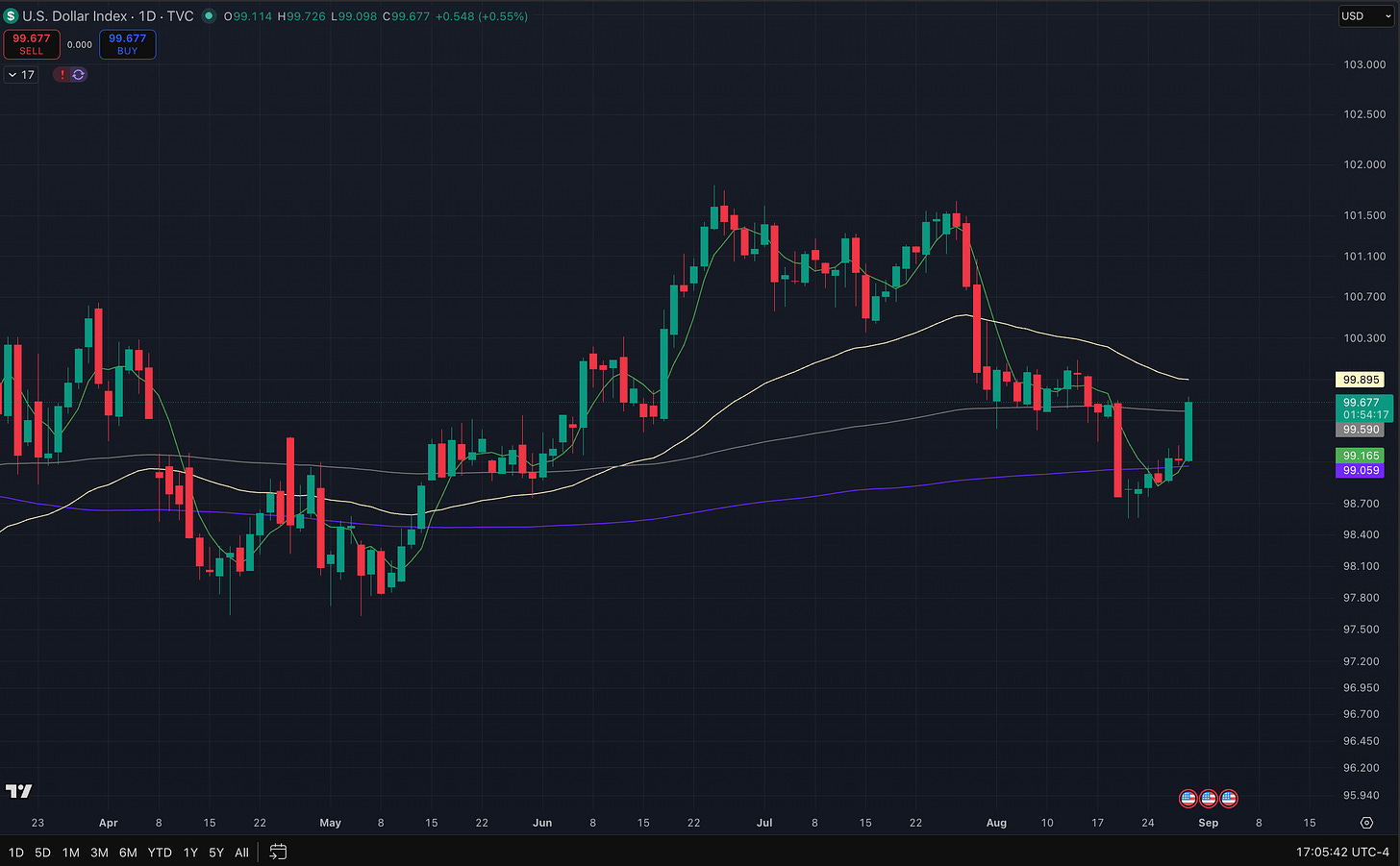Select the 1D date range
The width and height of the screenshot is (1400, 866).
pos(16,853)
